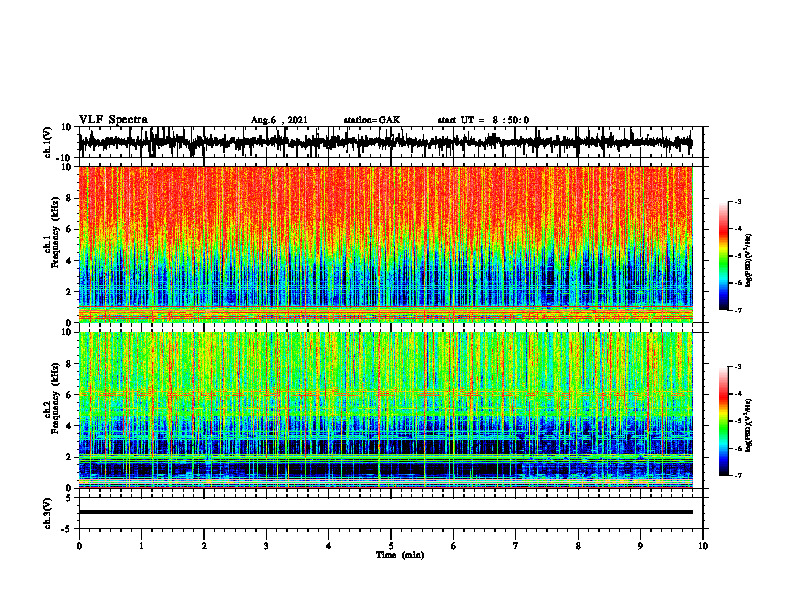Click the ch.1 "Frequency (kHz)" axis label
This screenshot has width=792, height=612.
pyautogui.click(x=56, y=232)
